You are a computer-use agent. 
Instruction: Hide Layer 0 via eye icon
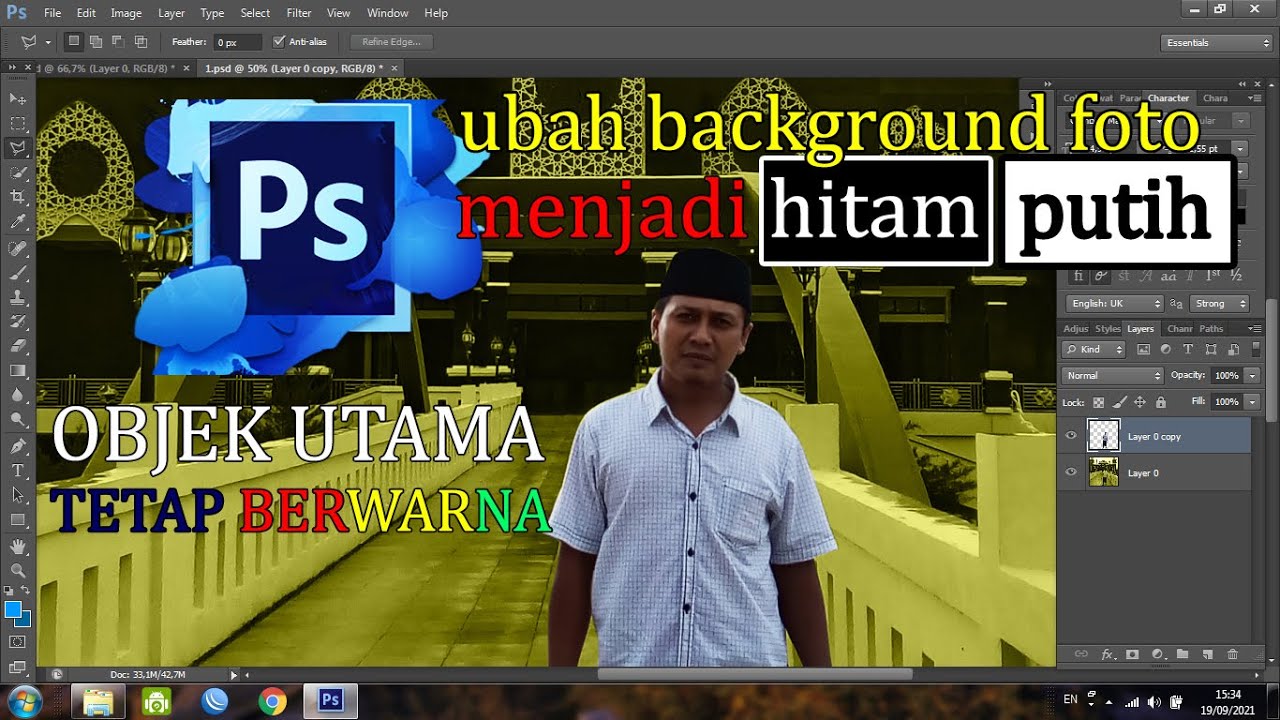tap(1071, 472)
